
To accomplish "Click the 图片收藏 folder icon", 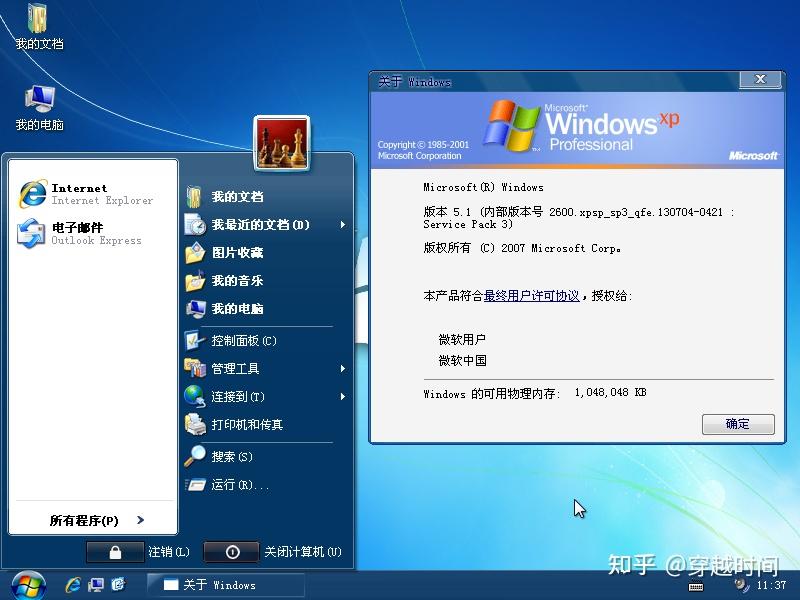I will (x=195, y=252).
